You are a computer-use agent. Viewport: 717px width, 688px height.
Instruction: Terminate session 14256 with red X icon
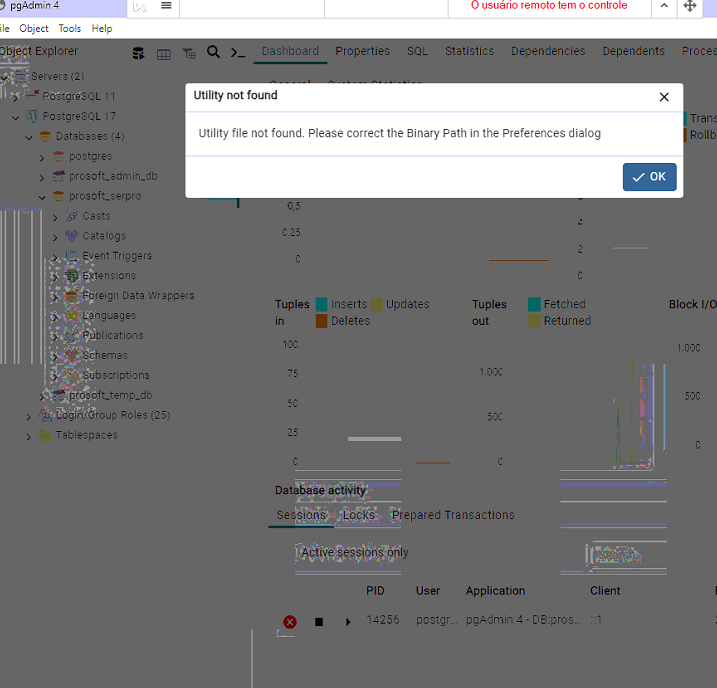(x=290, y=621)
